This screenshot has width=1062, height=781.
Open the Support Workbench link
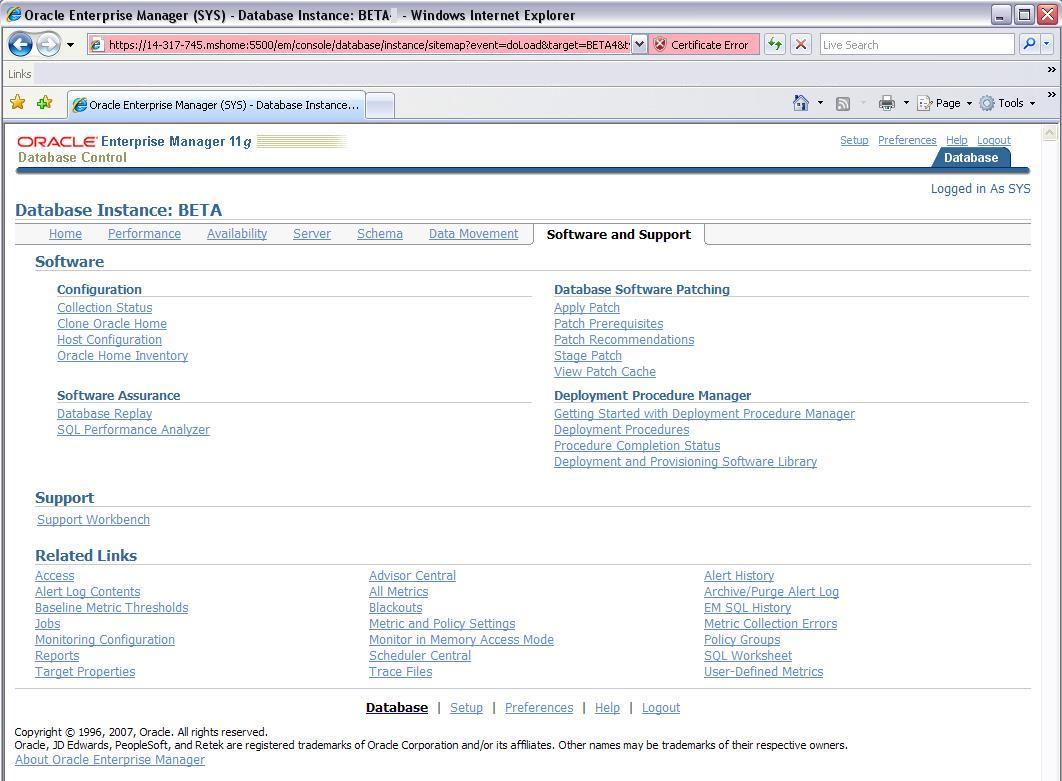(x=93, y=520)
